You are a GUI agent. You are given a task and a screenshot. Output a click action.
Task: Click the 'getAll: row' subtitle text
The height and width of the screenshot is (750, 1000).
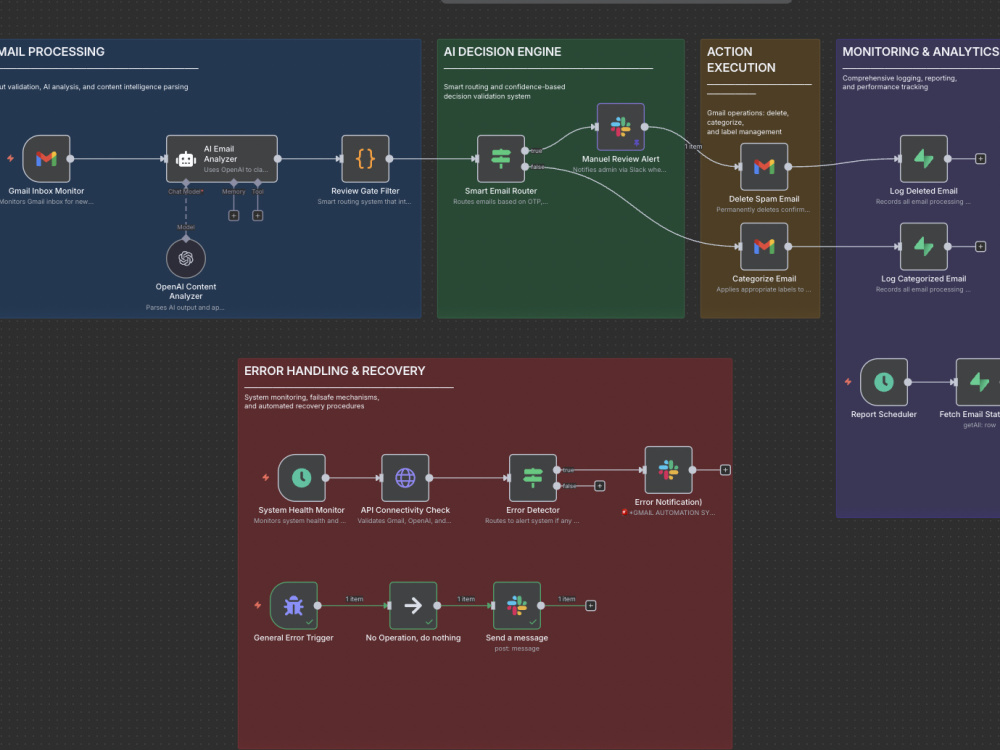(x=979, y=425)
